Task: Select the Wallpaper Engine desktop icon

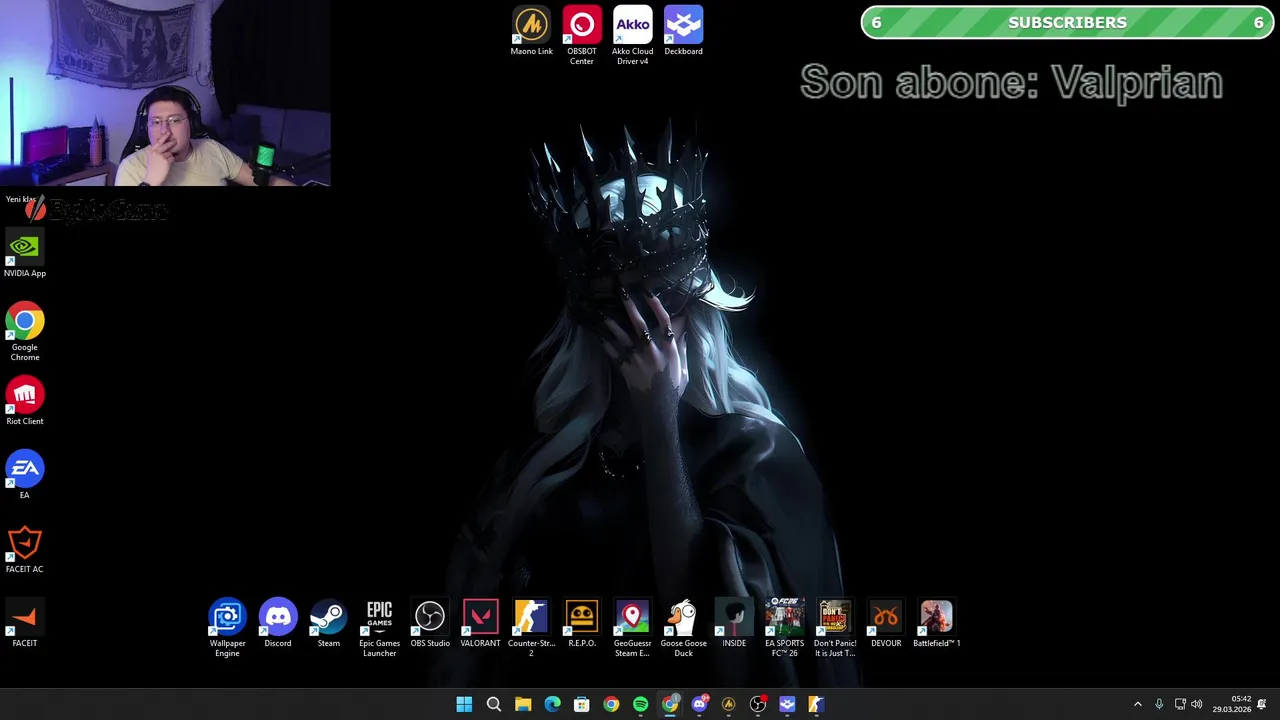Action: click(227, 628)
